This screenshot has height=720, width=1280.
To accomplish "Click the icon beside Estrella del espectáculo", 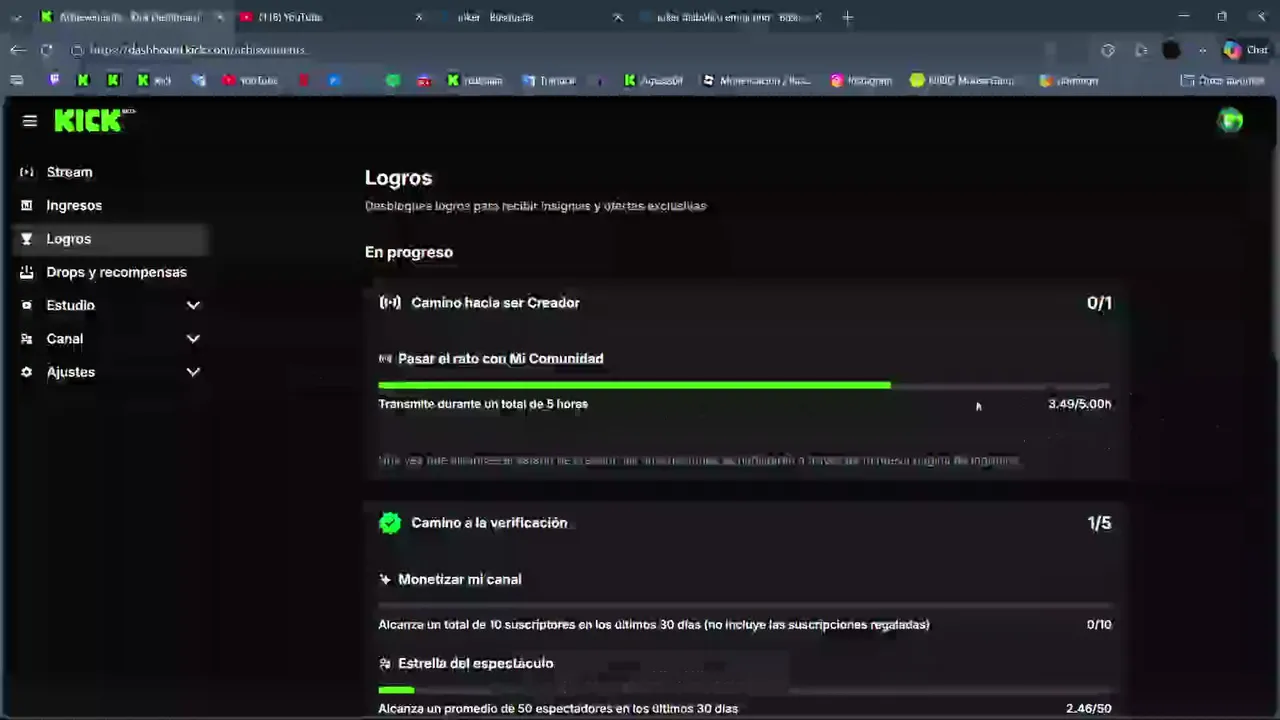I will coord(385,663).
